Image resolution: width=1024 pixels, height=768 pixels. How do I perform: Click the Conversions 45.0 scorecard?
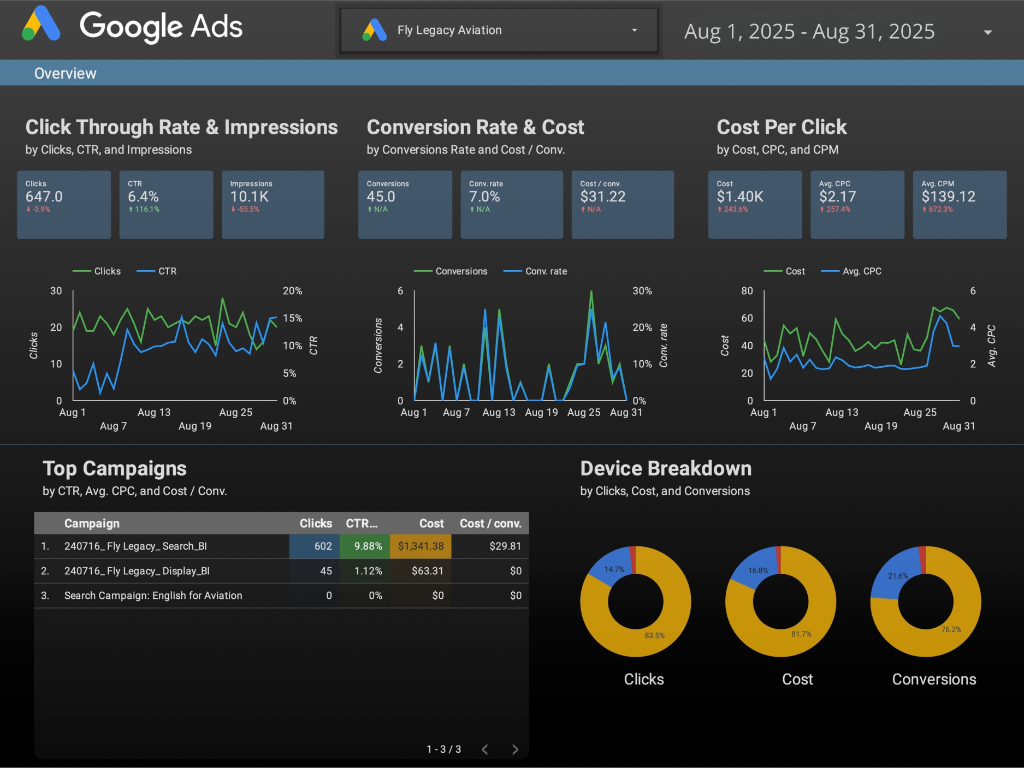[x=405, y=204]
